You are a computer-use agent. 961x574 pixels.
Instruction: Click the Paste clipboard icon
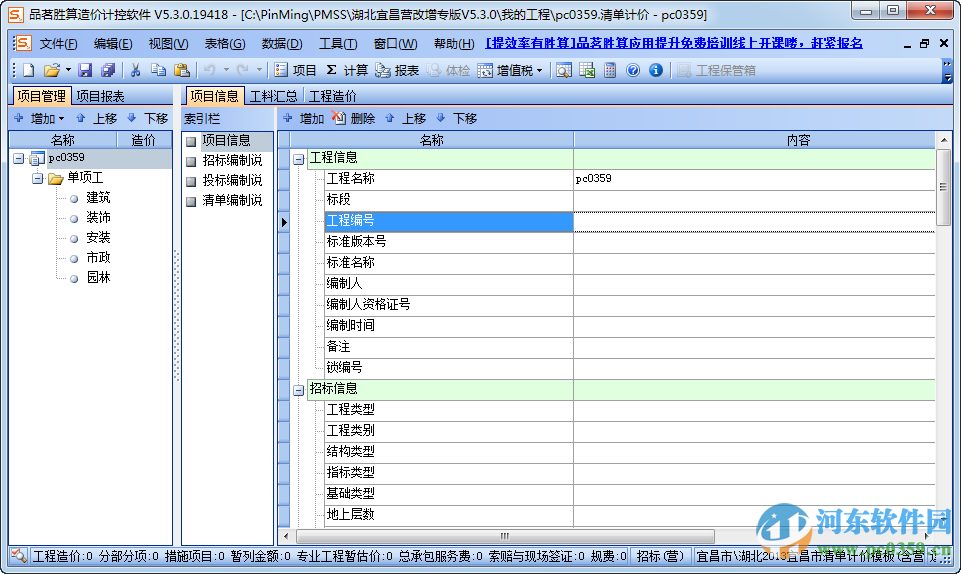click(x=181, y=70)
